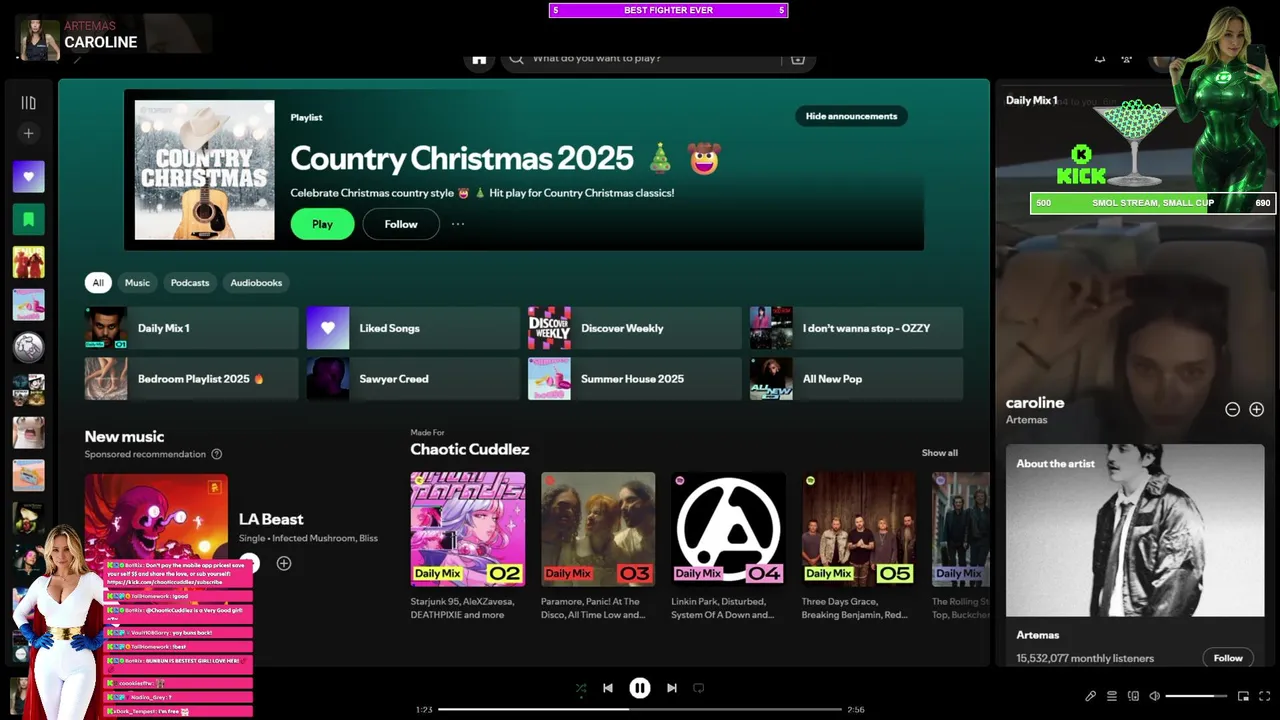Click the search magnifier icon

(x=516, y=58)
